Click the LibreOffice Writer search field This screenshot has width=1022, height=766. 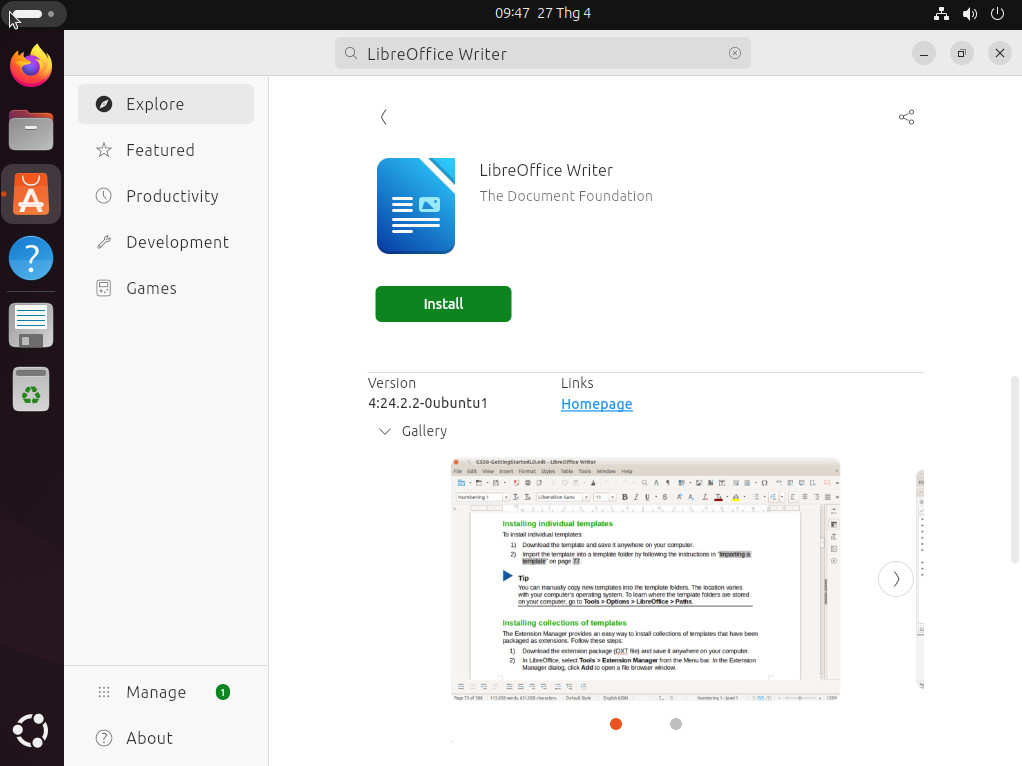coord(542,53)
